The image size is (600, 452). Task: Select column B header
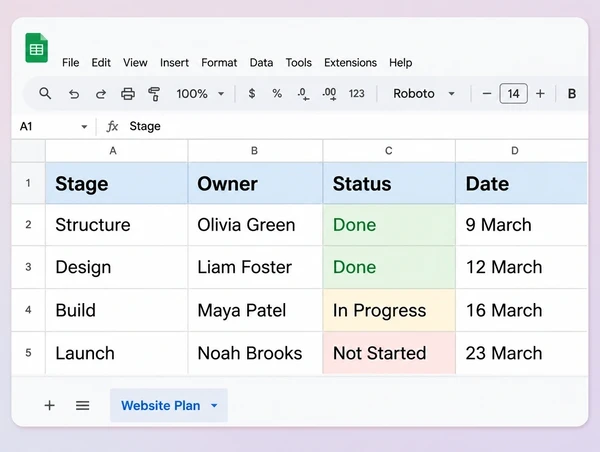tap(255, 151)
